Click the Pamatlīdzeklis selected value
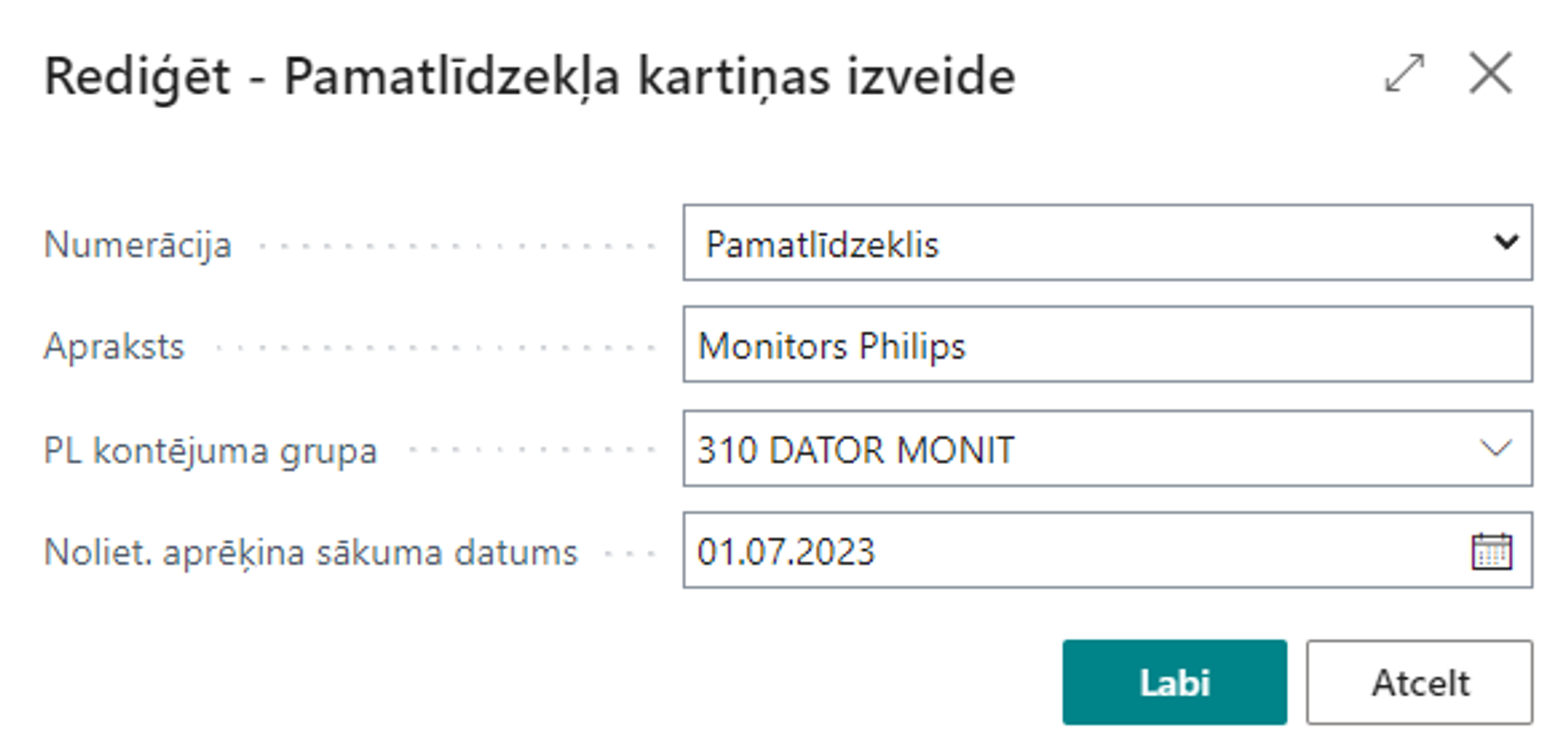Image resolution: width=1568 pixels, height=746 pixels. coord(822,244)
